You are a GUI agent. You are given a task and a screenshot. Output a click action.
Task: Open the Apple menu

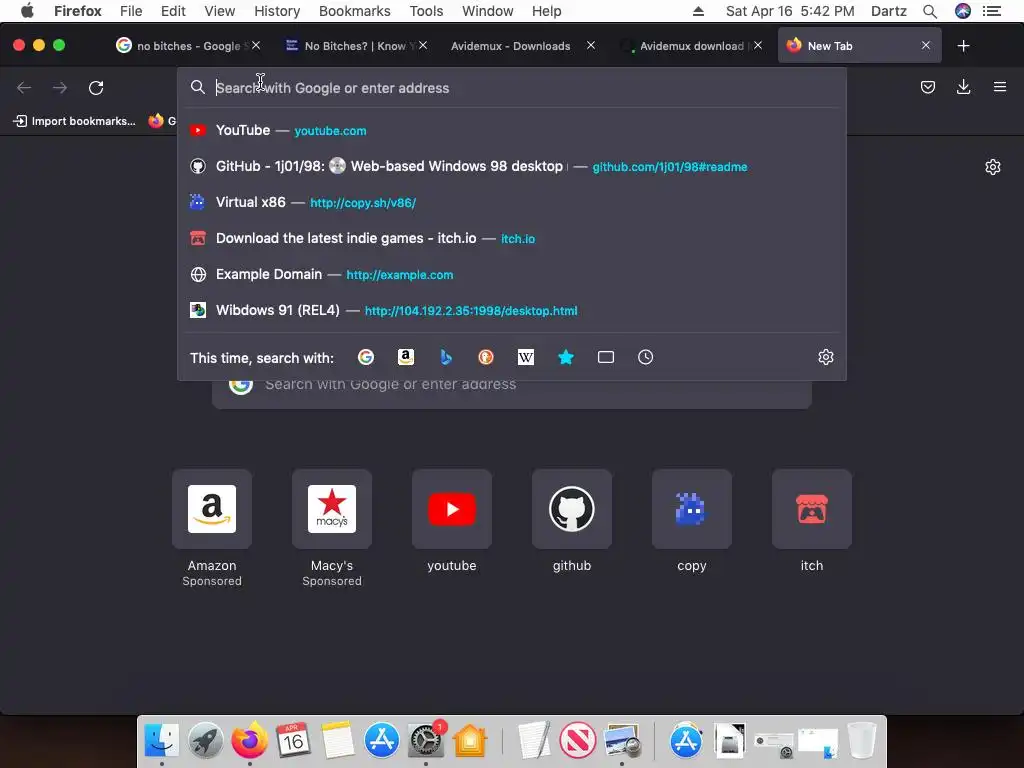tap(27, 11)
